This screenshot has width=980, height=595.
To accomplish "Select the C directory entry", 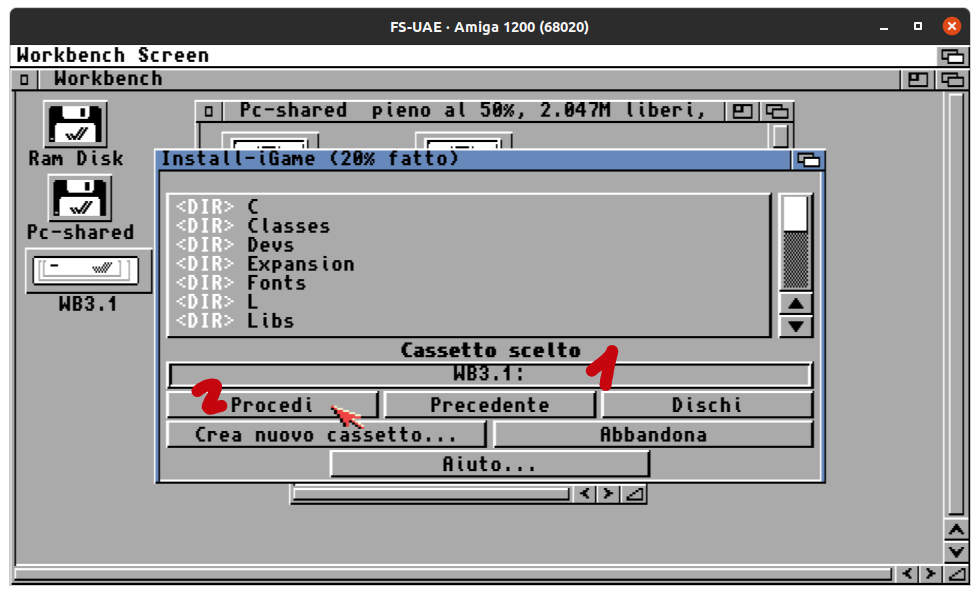I will (x=469, y=206).
